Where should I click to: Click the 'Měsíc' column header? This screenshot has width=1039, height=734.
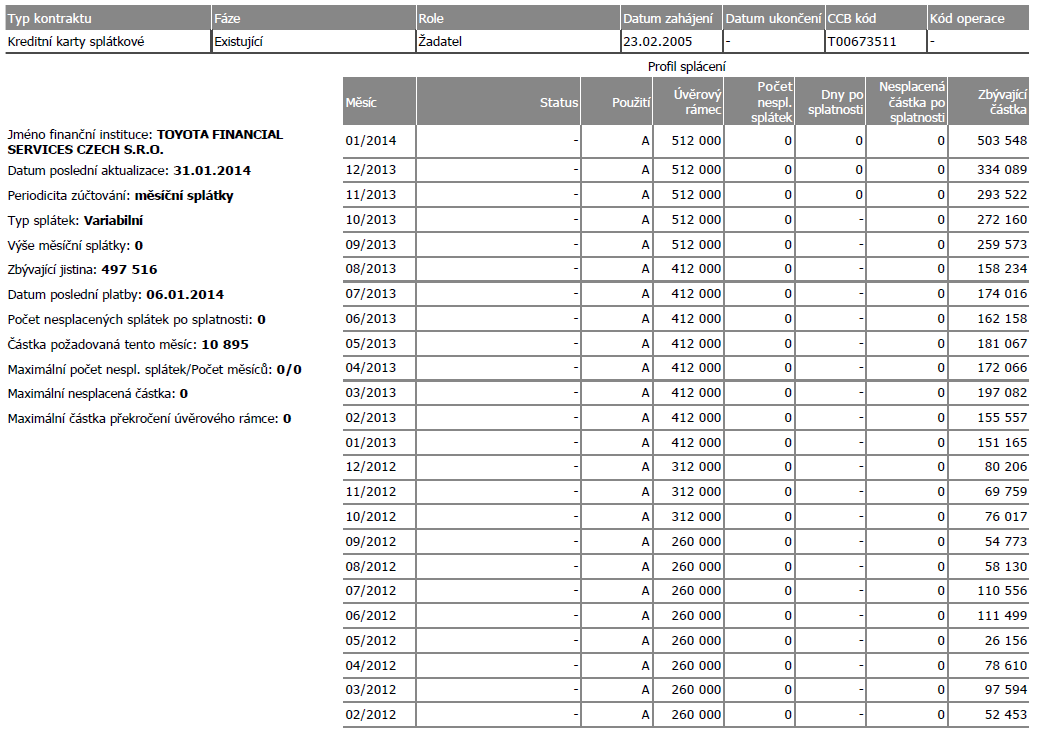[379, 101]
